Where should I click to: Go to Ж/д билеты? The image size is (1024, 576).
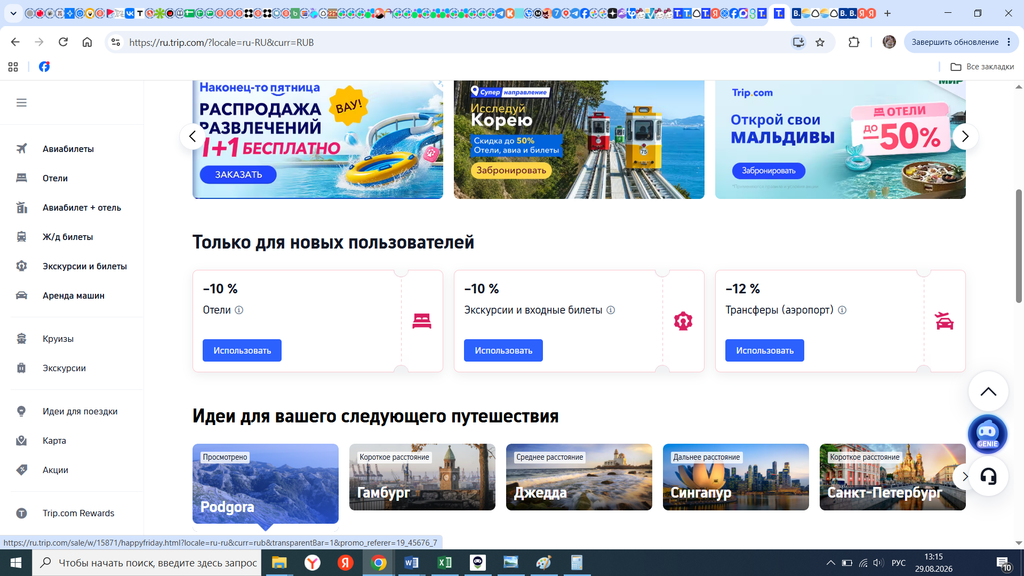point(67,237)
